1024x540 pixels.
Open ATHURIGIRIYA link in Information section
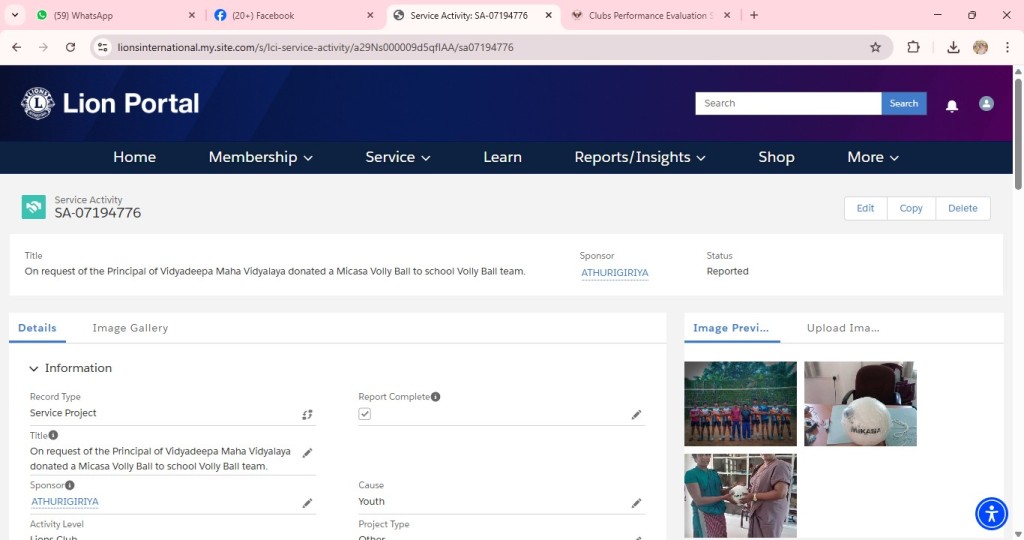65,501
